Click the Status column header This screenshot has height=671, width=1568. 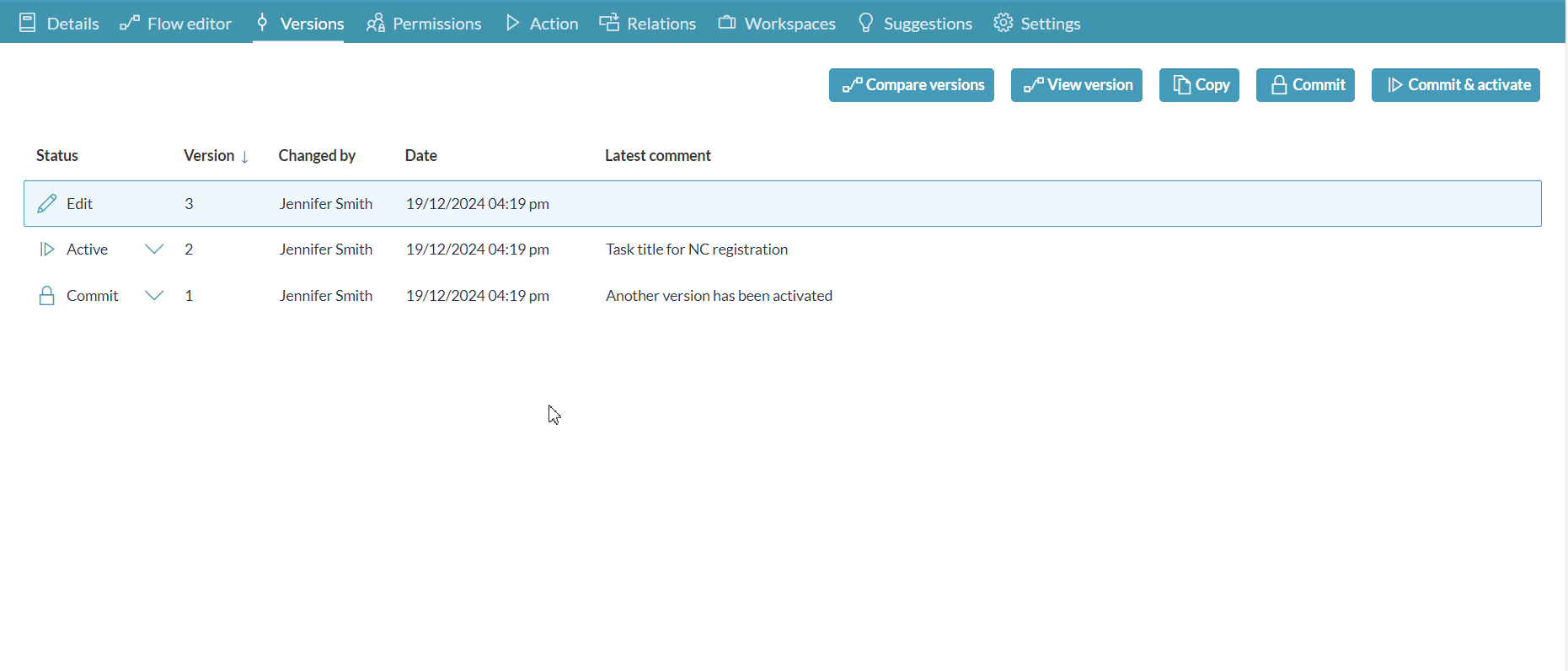click(57, 156)
